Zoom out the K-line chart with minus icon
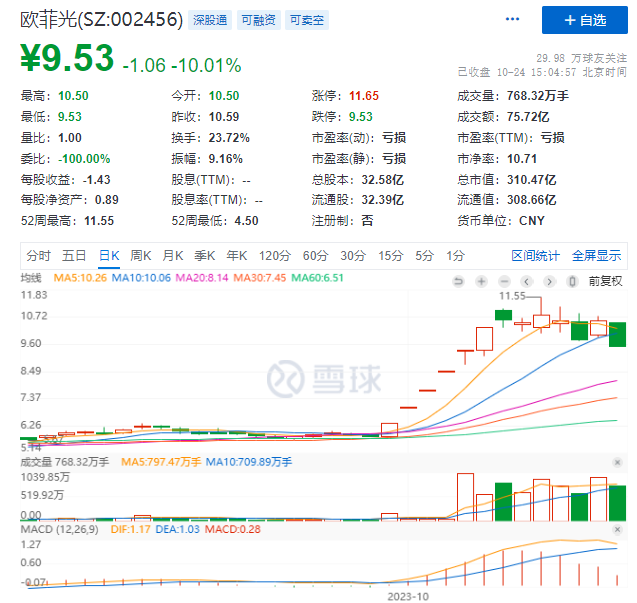 coord(504,281)
